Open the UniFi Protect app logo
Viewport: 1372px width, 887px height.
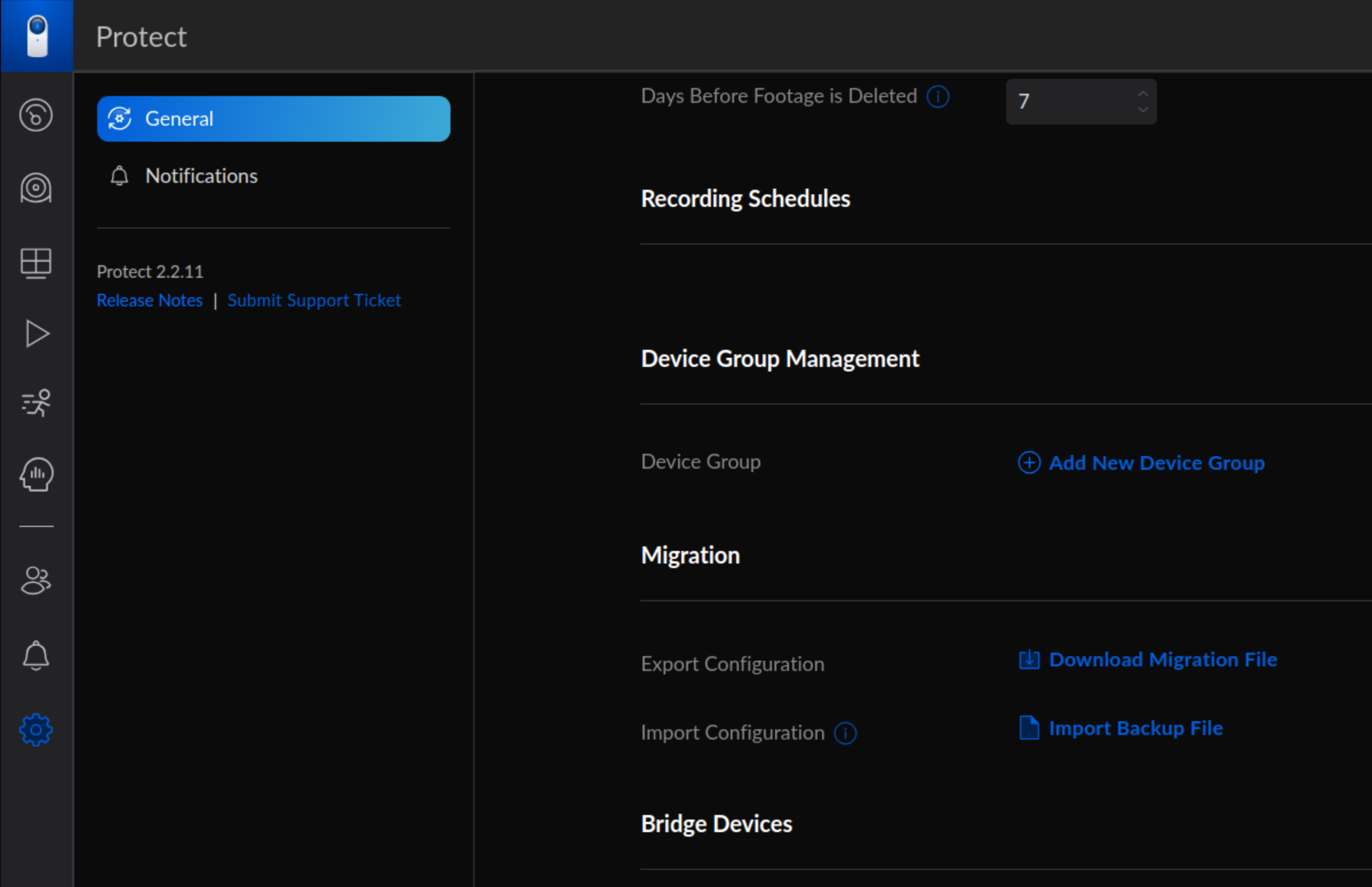pos(36,36)
